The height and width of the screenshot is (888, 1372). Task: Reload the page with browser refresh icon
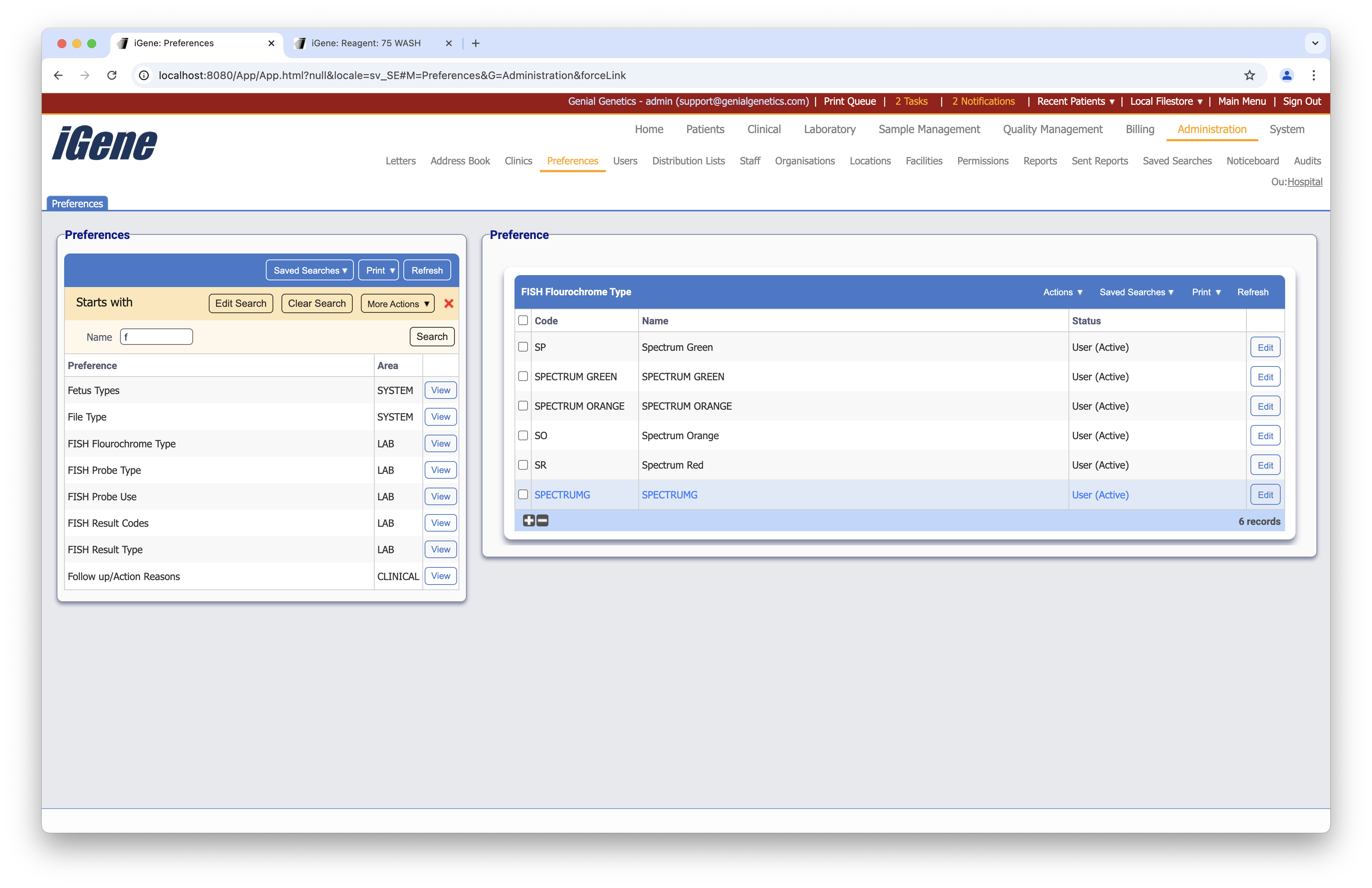[x=112, y=75]
